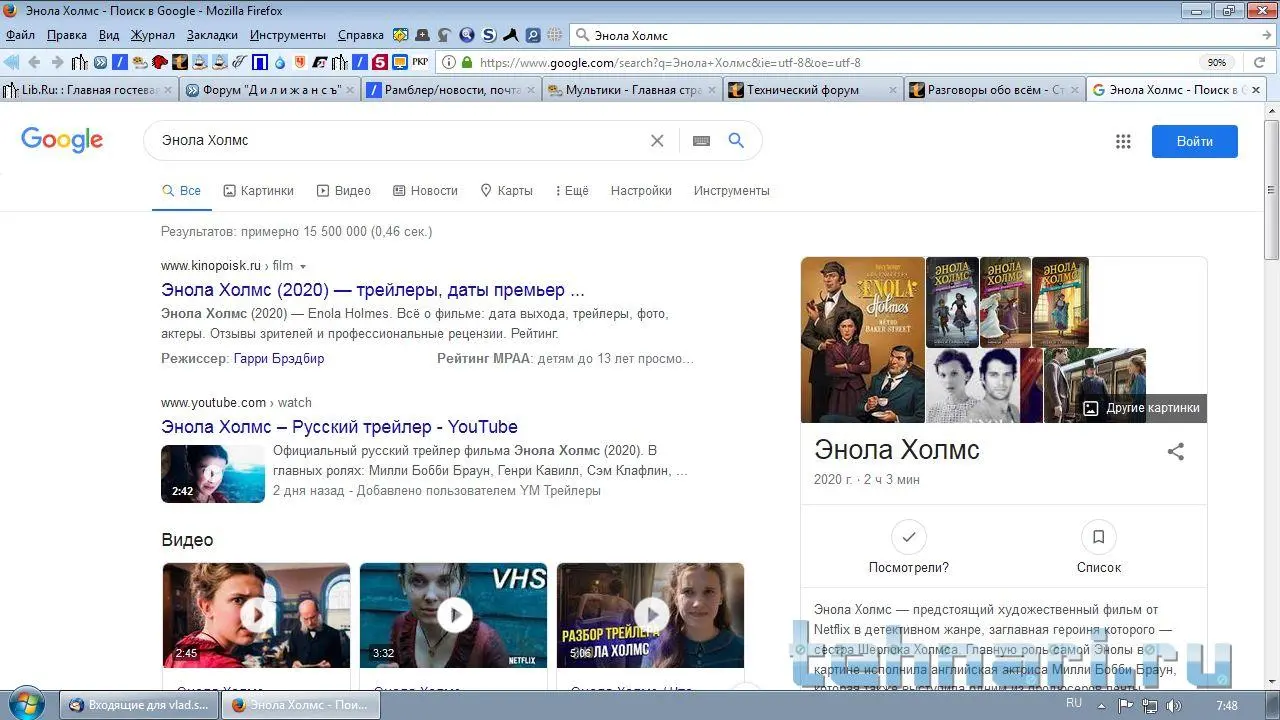Click the blue magnifier search icon
Image resolution: width=1280 pixels, height=720 pixels.
click(x=736, y=141)
